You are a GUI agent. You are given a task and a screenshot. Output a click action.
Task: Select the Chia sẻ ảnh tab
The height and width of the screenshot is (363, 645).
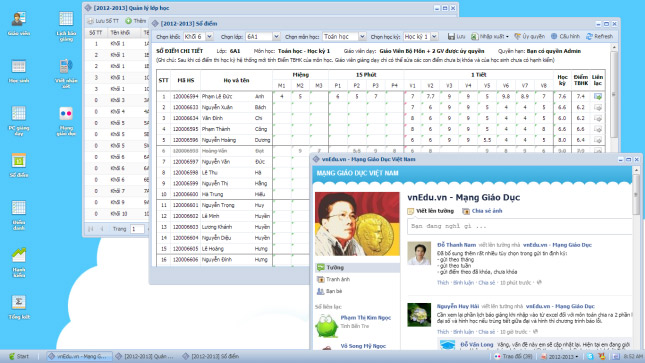click(x=482, y=211)
